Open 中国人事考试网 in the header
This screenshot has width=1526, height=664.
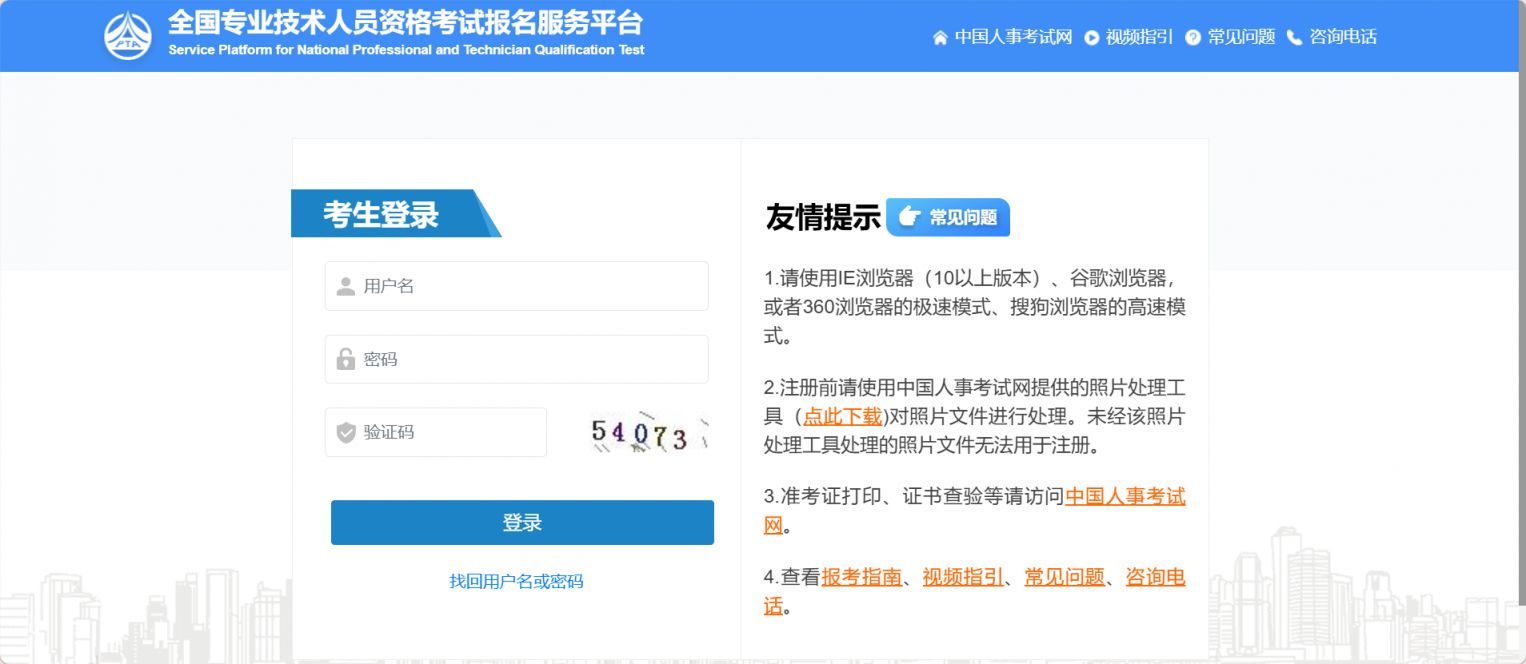1013,37
